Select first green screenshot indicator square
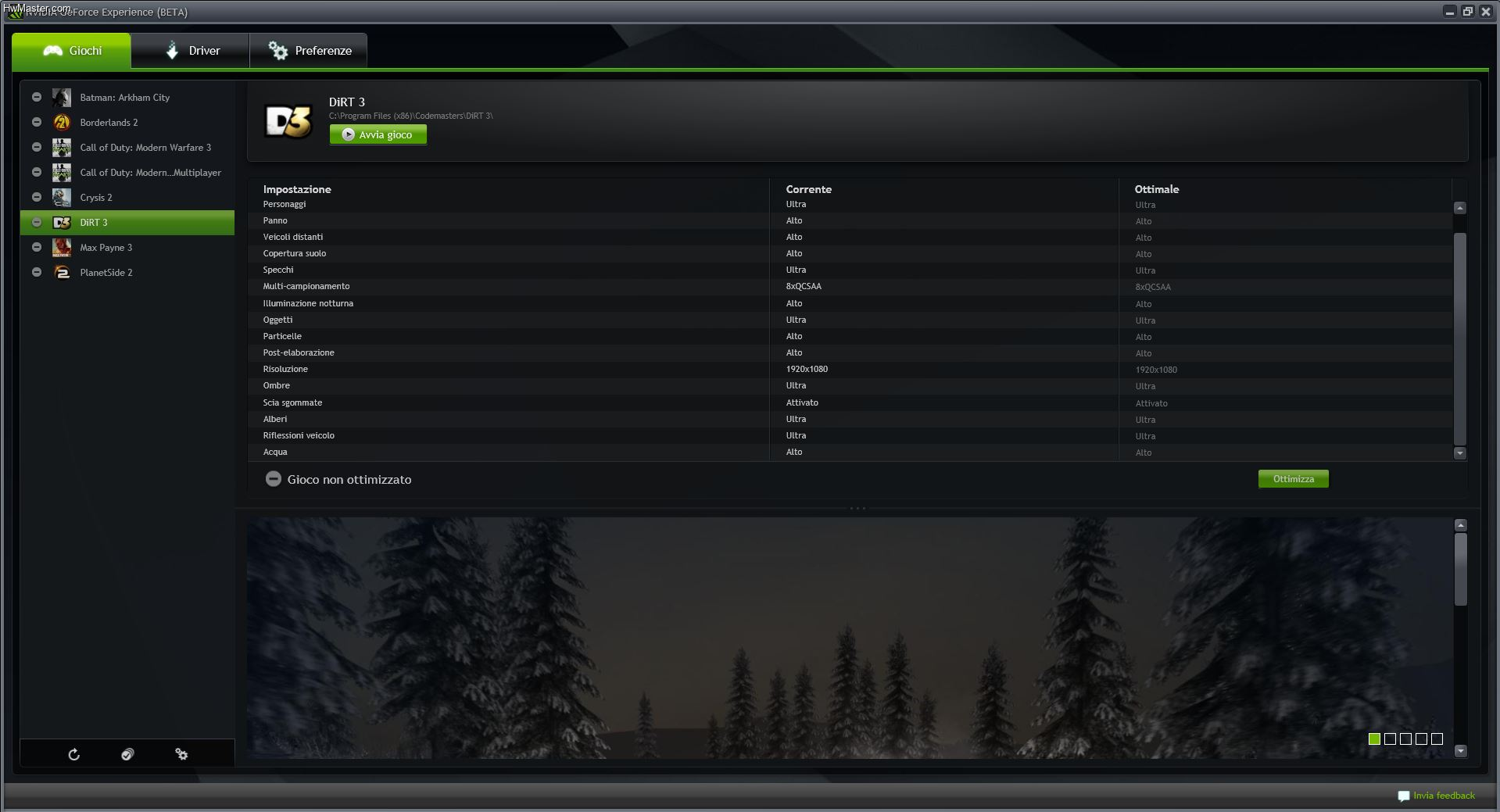The height and width of the screenshot is (812, 1500). pyautogui.click(x=1374, y=739)
